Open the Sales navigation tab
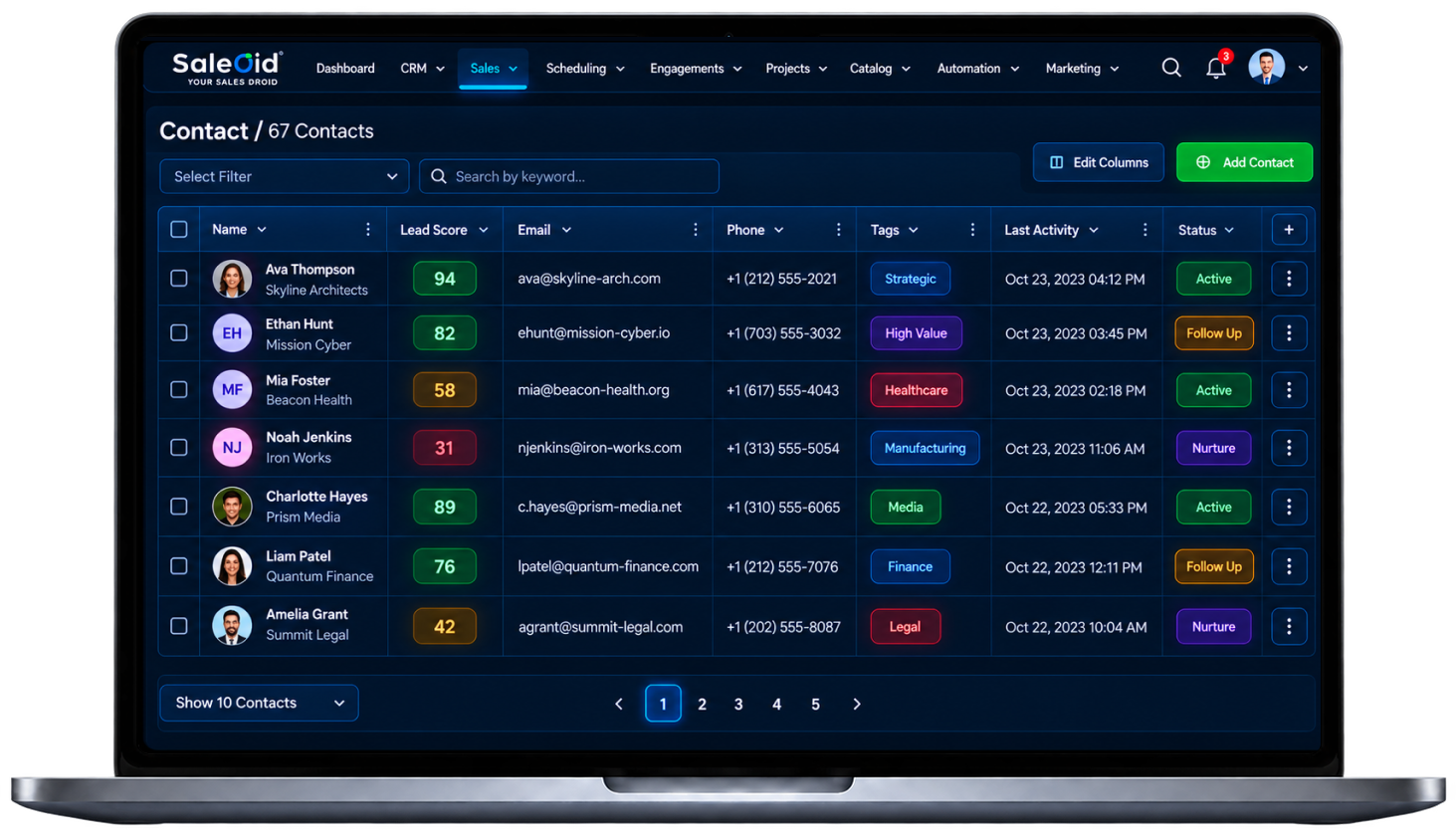Screen dimensions: 1456x830 click(x=494, y=69)
